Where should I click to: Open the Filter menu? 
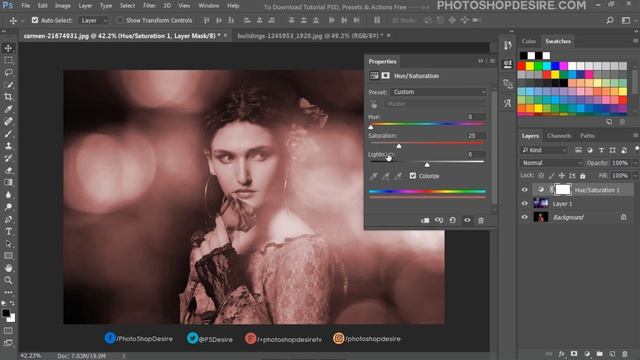(x=149, y=6)
